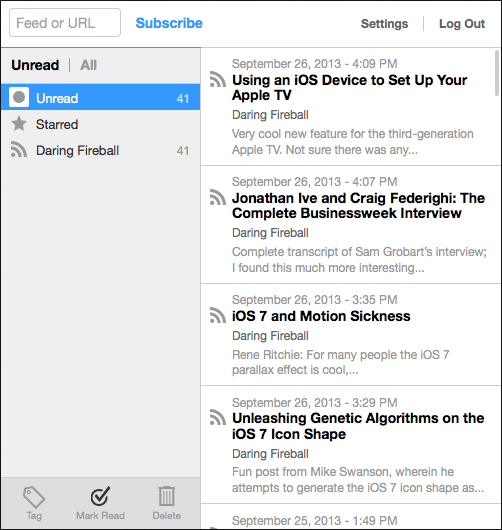
Task: Click the date 'September 26, 2013 - 3:29 PM'
Action: 314,402
